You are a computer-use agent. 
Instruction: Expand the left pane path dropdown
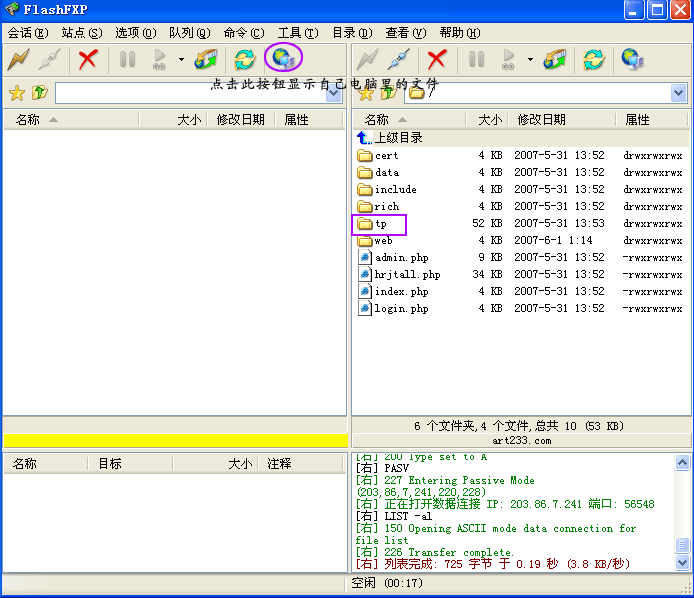(335, 93)
